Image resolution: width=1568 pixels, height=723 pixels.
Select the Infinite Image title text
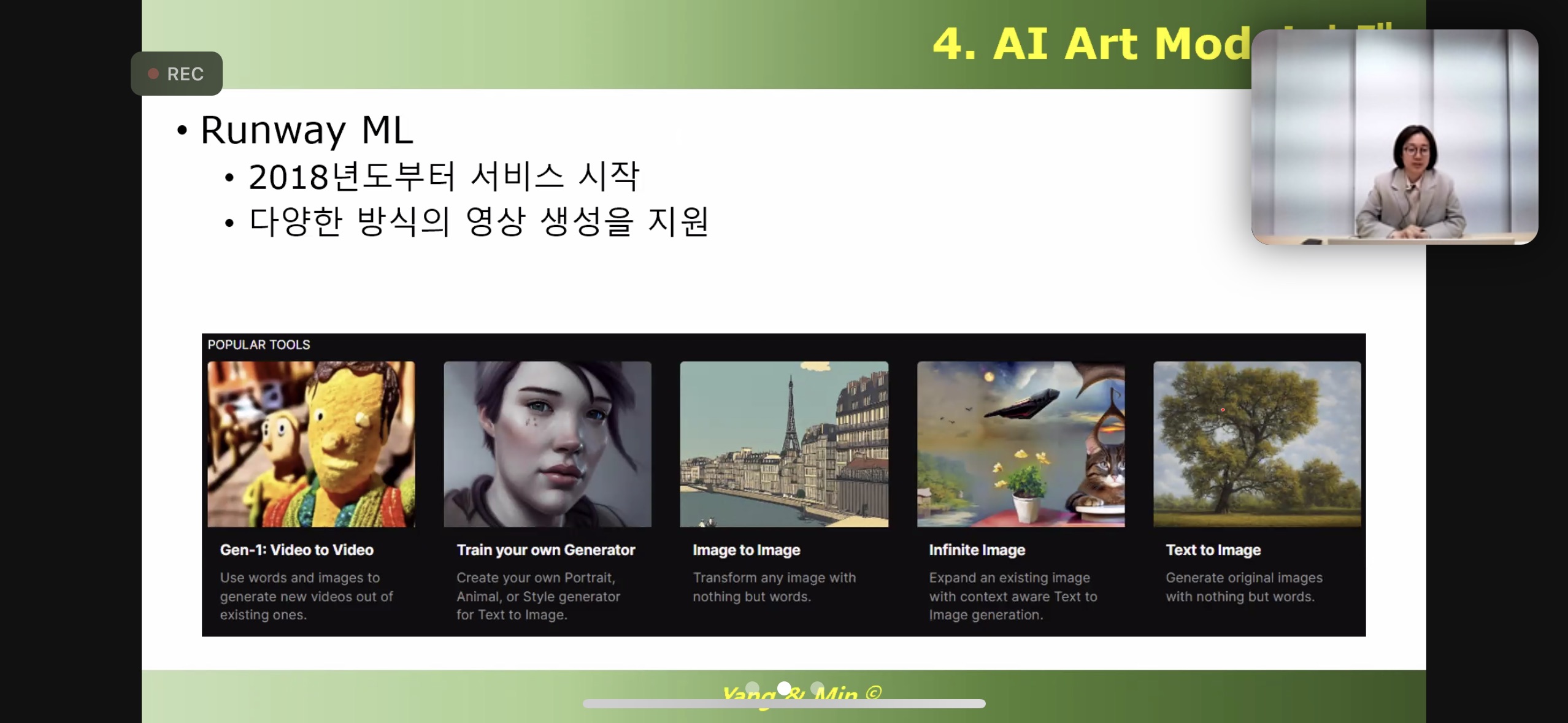pos(977,549)
